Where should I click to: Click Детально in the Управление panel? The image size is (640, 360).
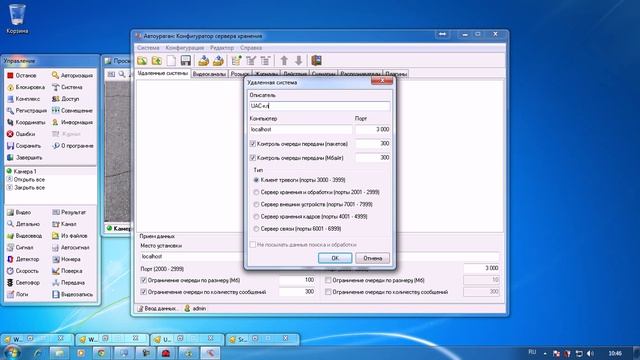[24, 224]
